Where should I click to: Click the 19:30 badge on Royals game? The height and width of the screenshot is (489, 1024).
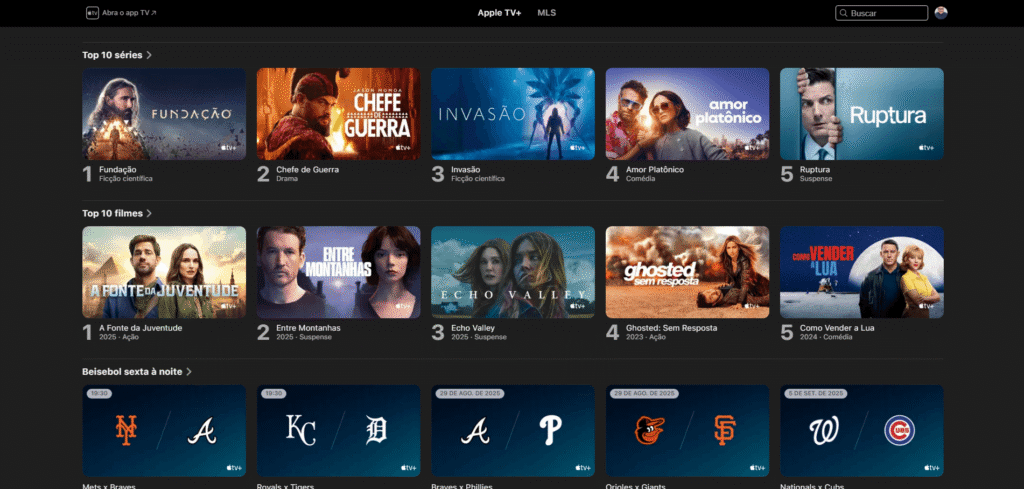point(273,394)
